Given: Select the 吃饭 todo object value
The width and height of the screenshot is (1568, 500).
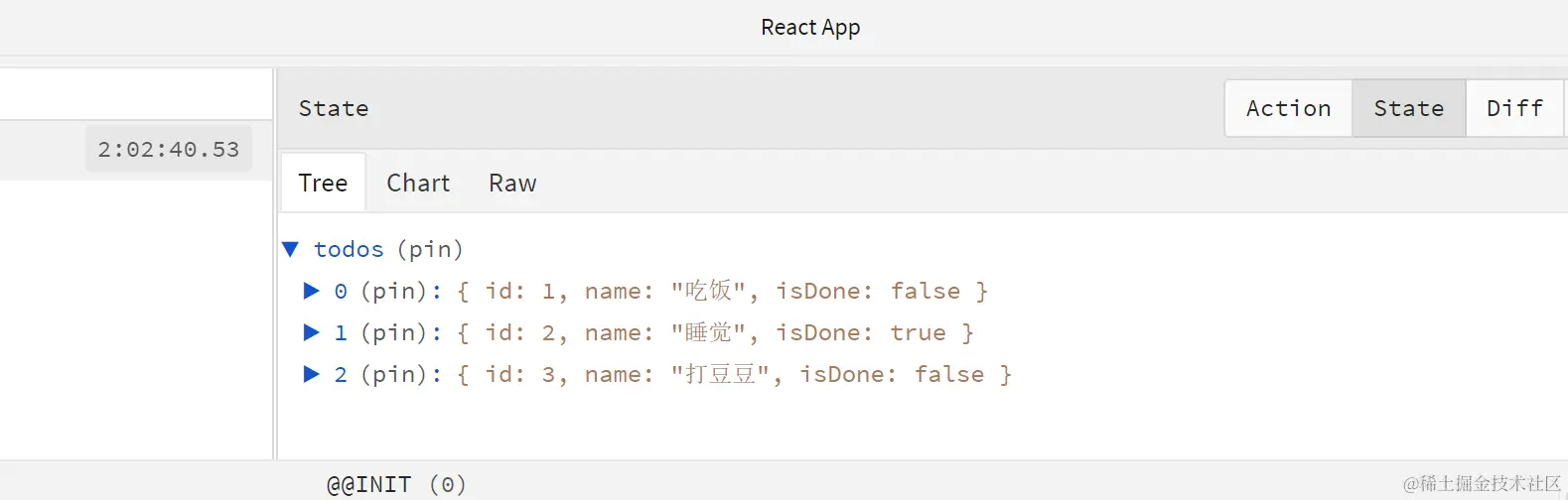Looking at the screenshot, I should click(722, 291).
